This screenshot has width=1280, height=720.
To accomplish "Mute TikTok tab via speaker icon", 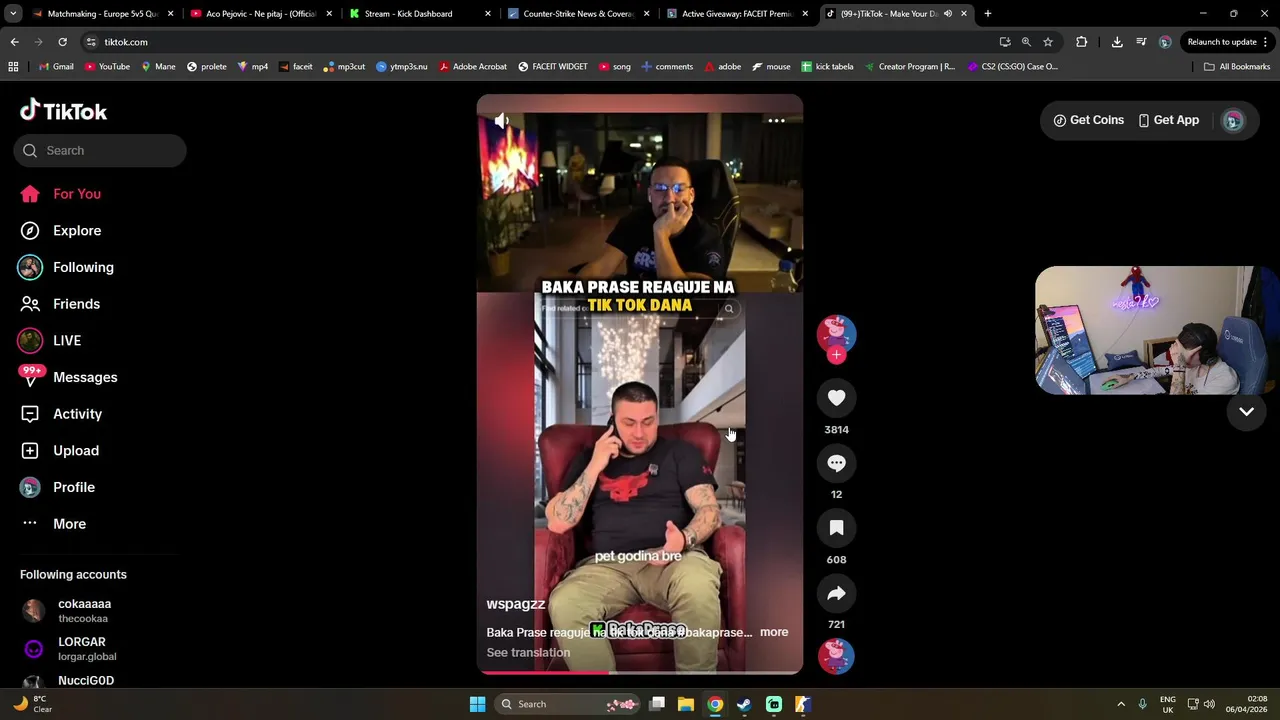I will coord(948,14).
